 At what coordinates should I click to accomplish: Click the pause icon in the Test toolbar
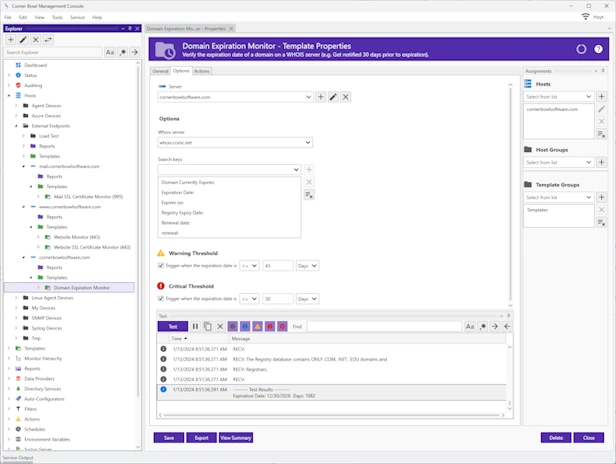(x=195, y=326)
